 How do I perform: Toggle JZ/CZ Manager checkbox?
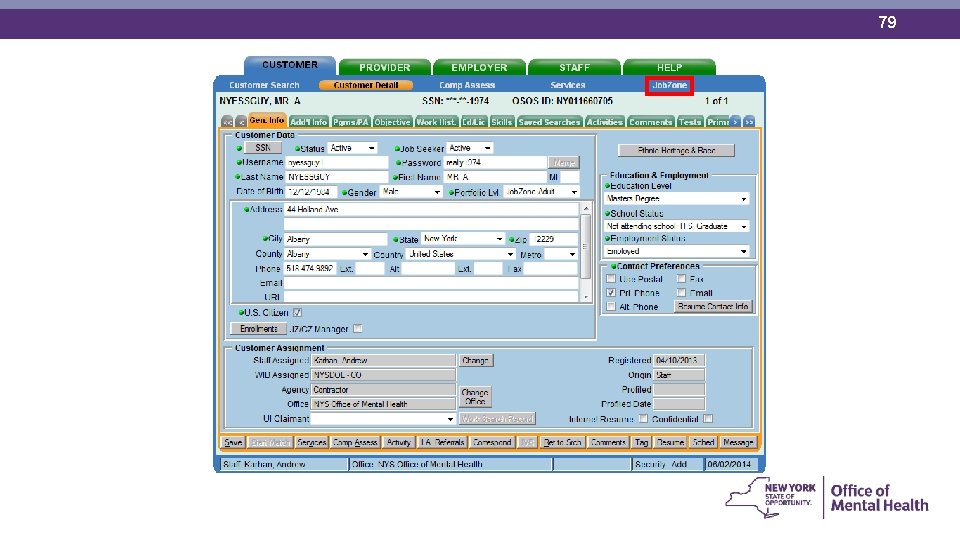[358, 329]
